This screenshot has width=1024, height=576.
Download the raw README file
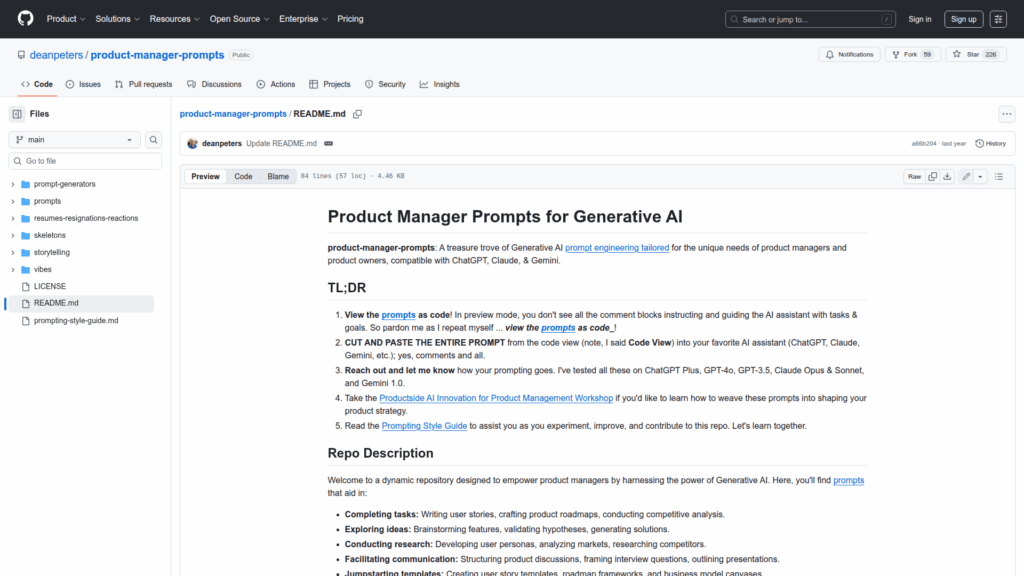pyautogui.click(x=947, y=176)
